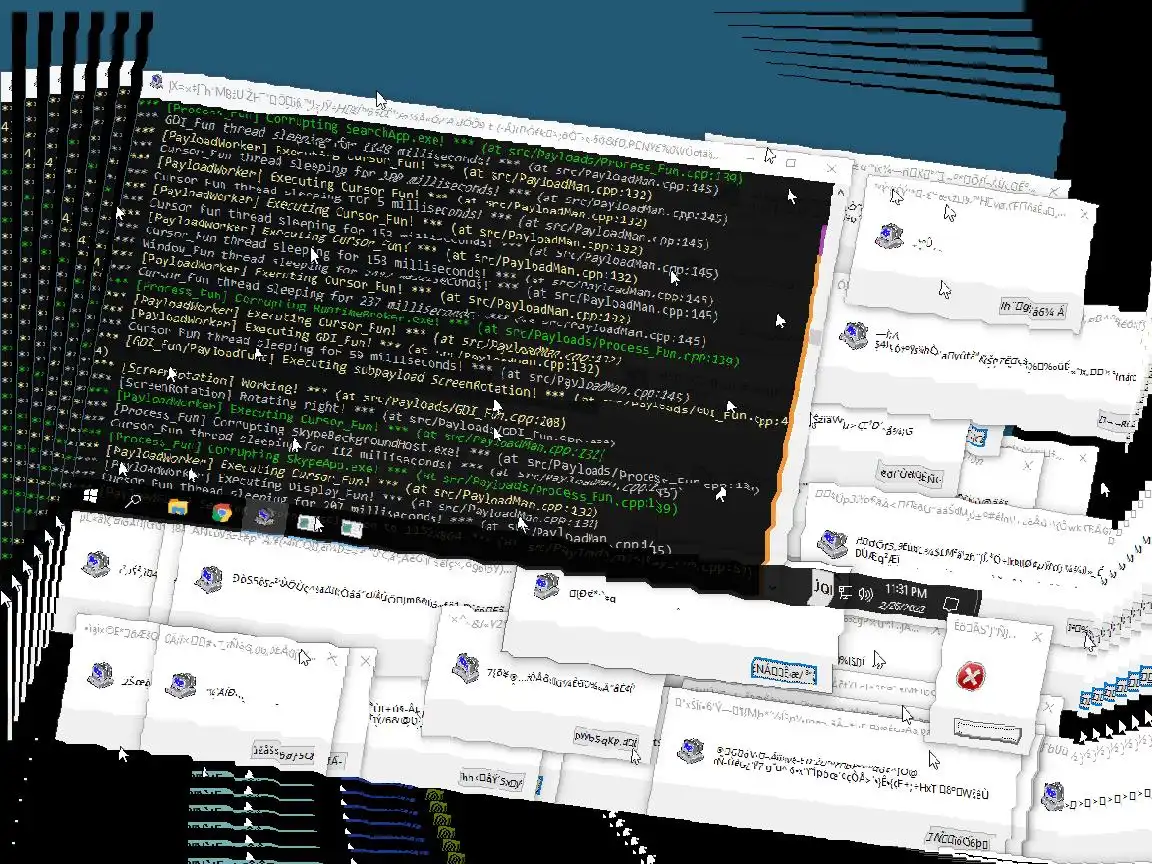Image resolution: width=1152 pixels, height=864 pixels.
Task: Click computer icon in 'HDdÖrß' dialog
Action: tap(832, 544)
